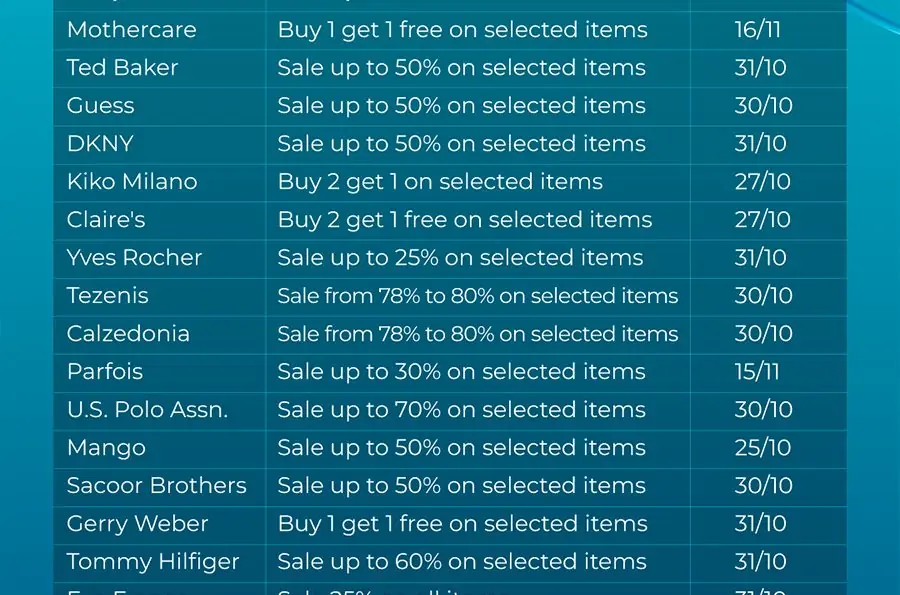900x595 pixels.
Task: Select Mango's end date 25/10
Action: tap(763, 448)
